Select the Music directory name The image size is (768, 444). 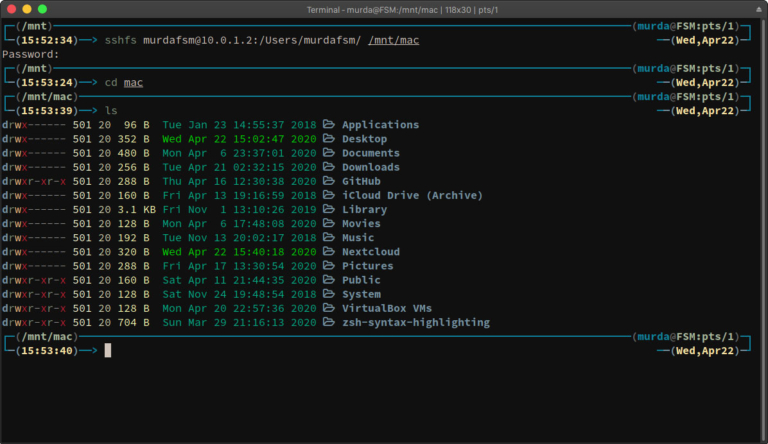[x=358, y=238]
